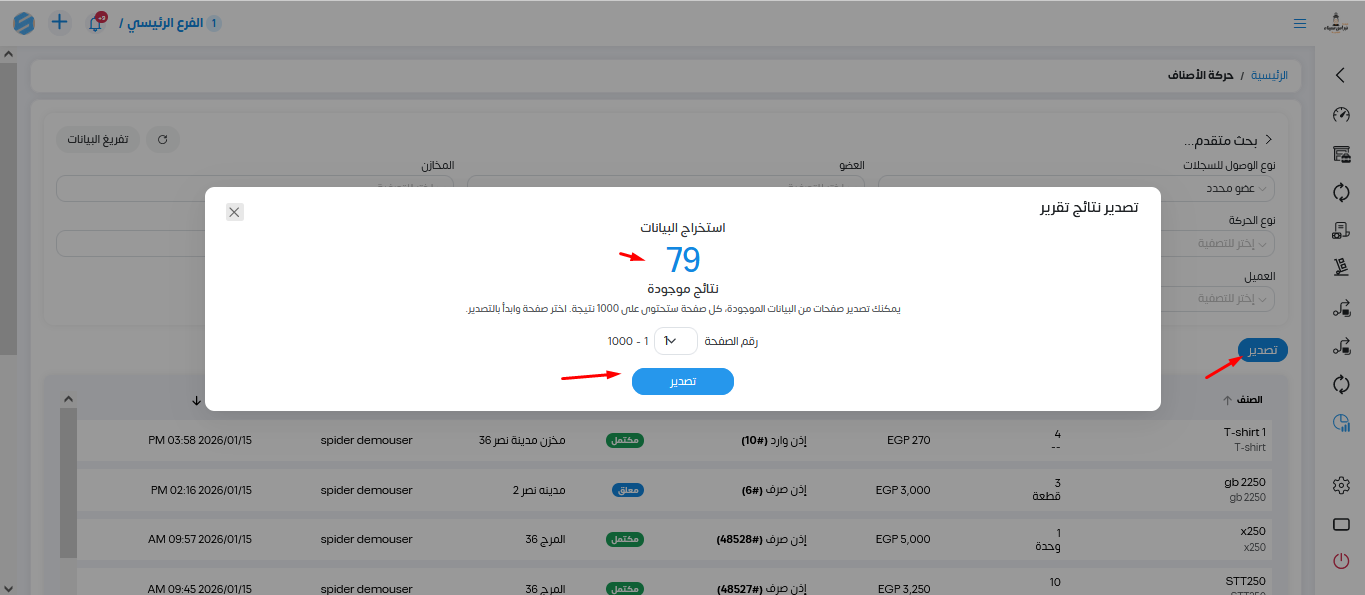
Task: Close the export report dialog
Action: [234, 212]
